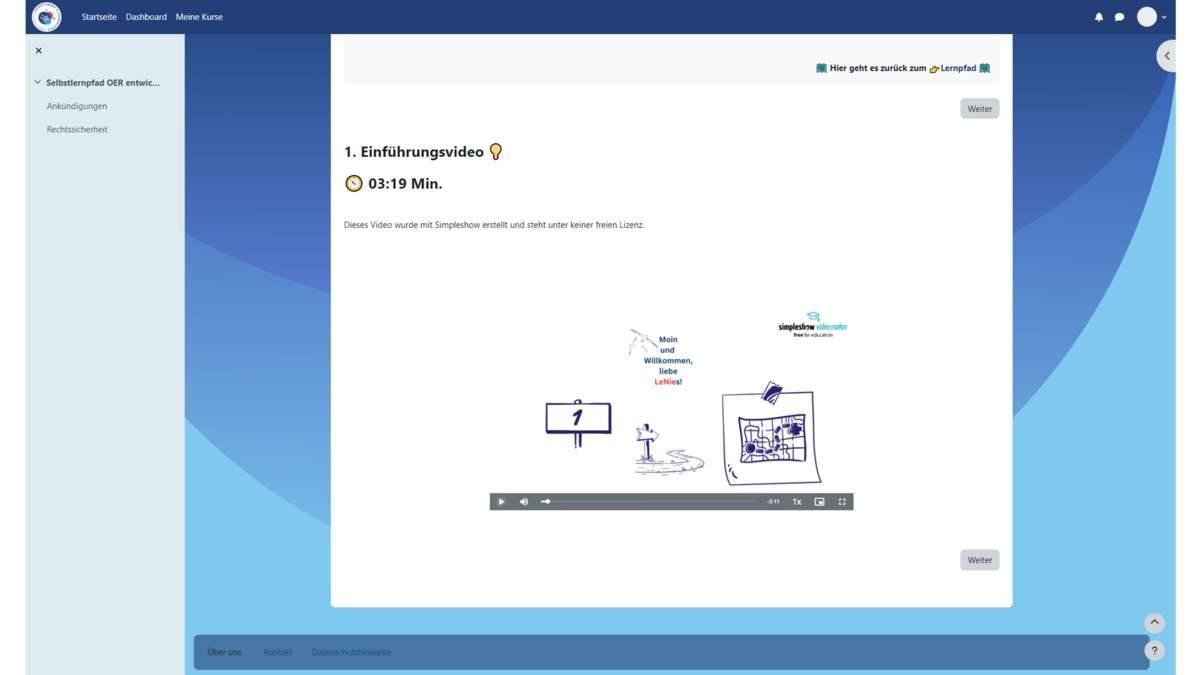This screenshot has width=1200, height=675.
Task: Collapse Selbstlernpfad OER section
Action: [x=38, y=83]
